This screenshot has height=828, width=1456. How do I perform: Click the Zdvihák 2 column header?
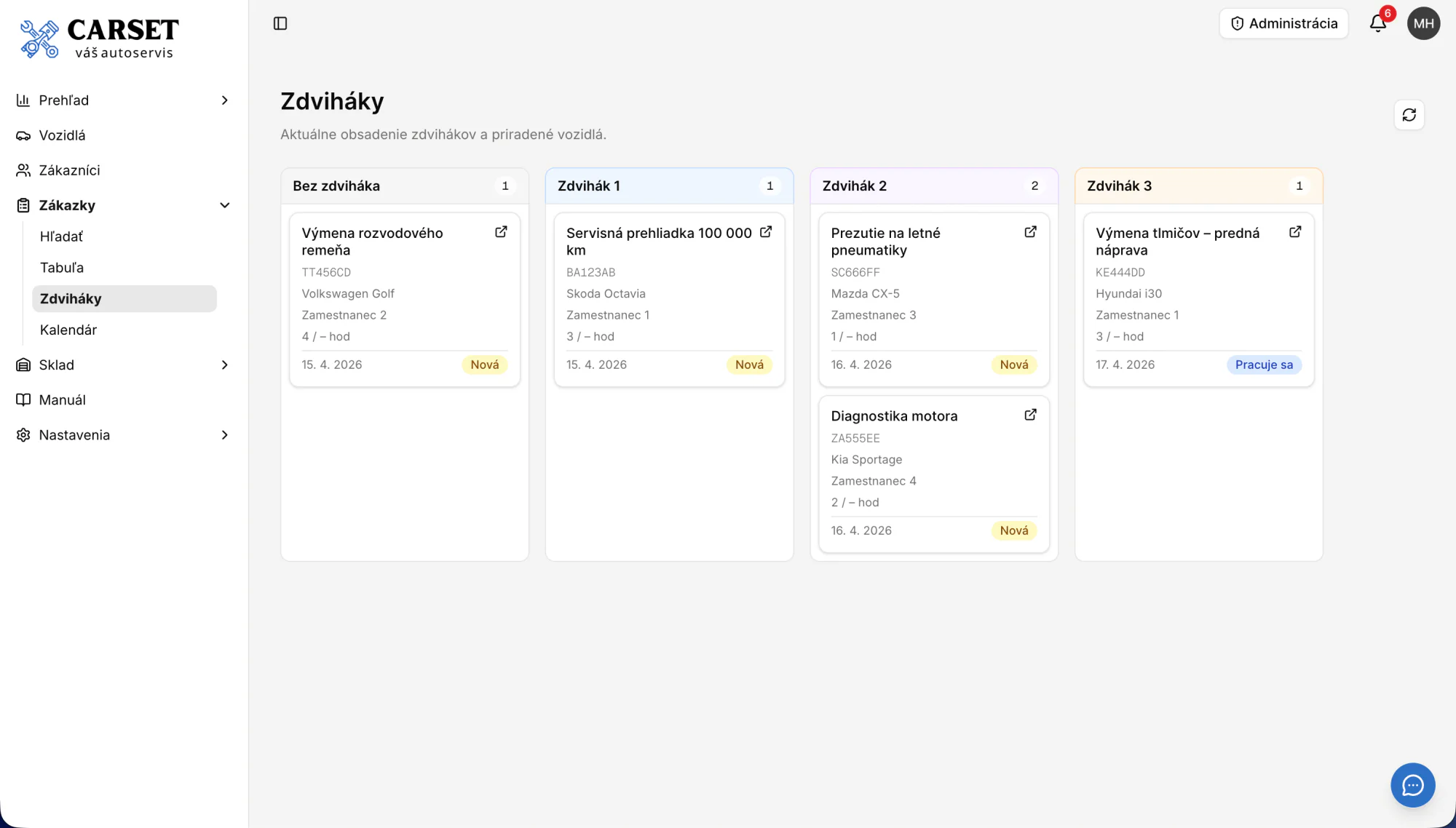coord(934,186)
